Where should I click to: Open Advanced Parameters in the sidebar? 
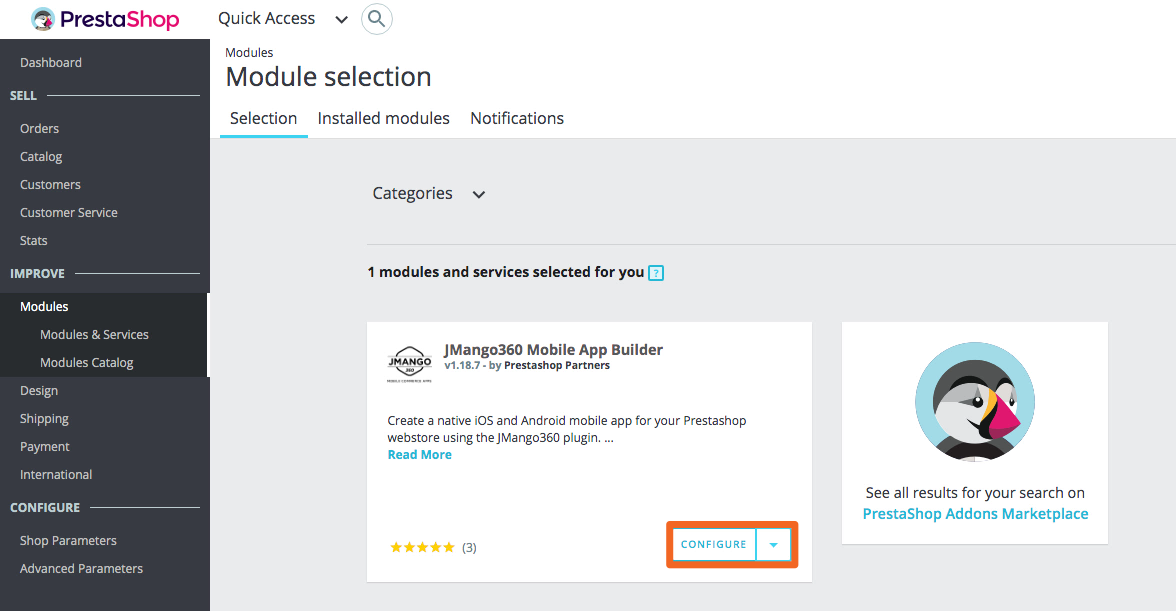point(81,568)
